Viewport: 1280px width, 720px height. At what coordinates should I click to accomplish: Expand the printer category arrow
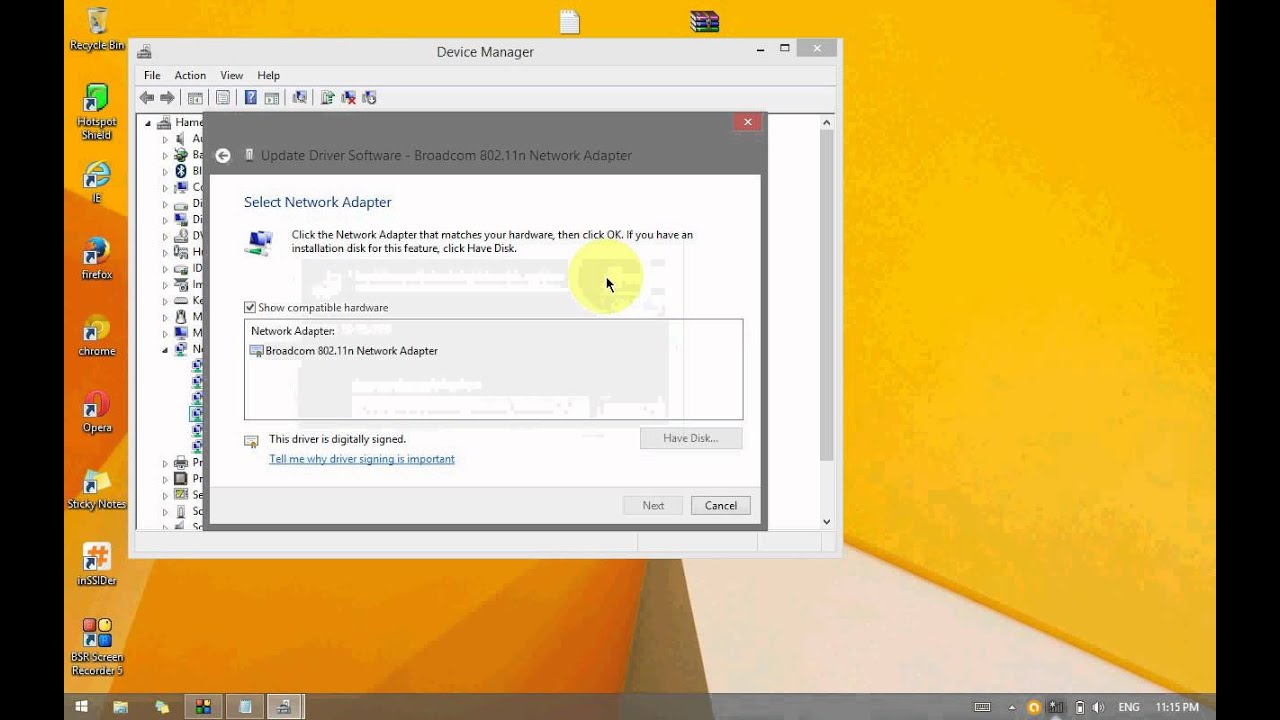pos(166,462)
